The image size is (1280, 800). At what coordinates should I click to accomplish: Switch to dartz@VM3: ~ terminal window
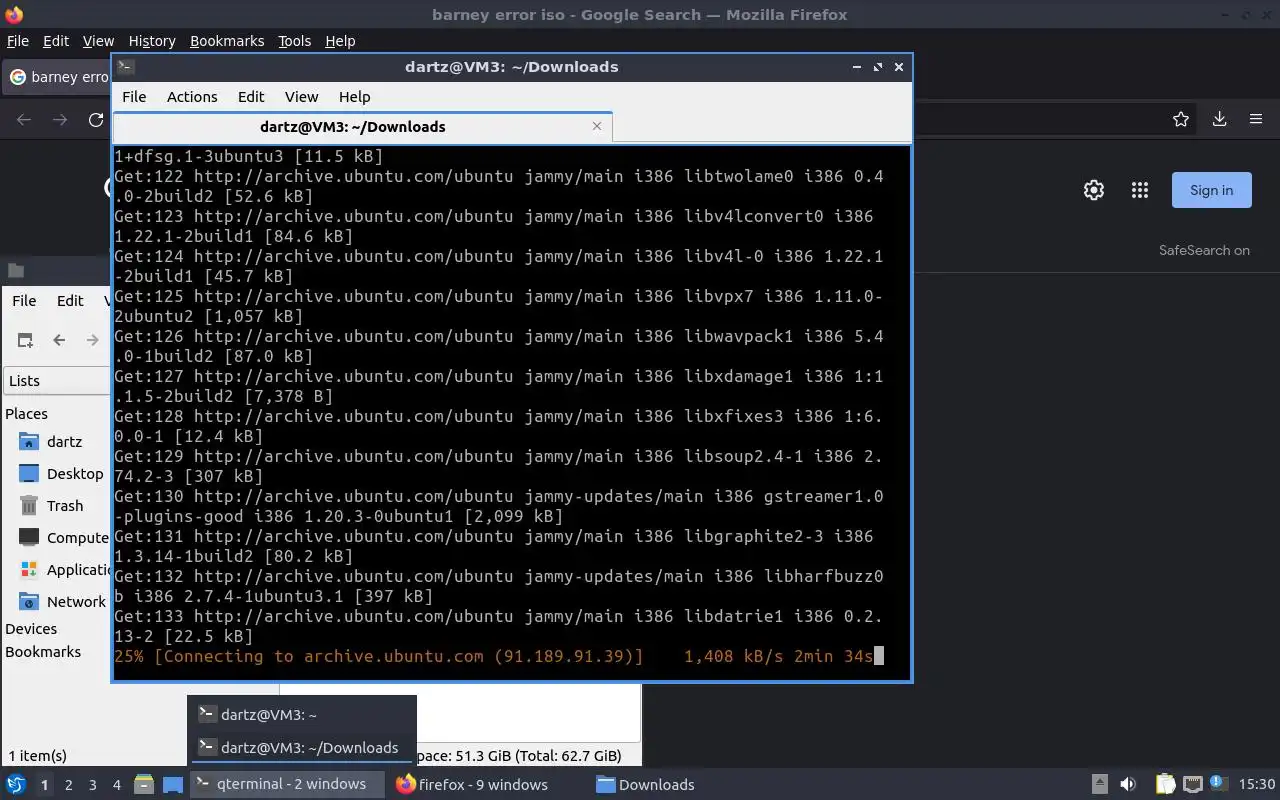click(302, 714)
